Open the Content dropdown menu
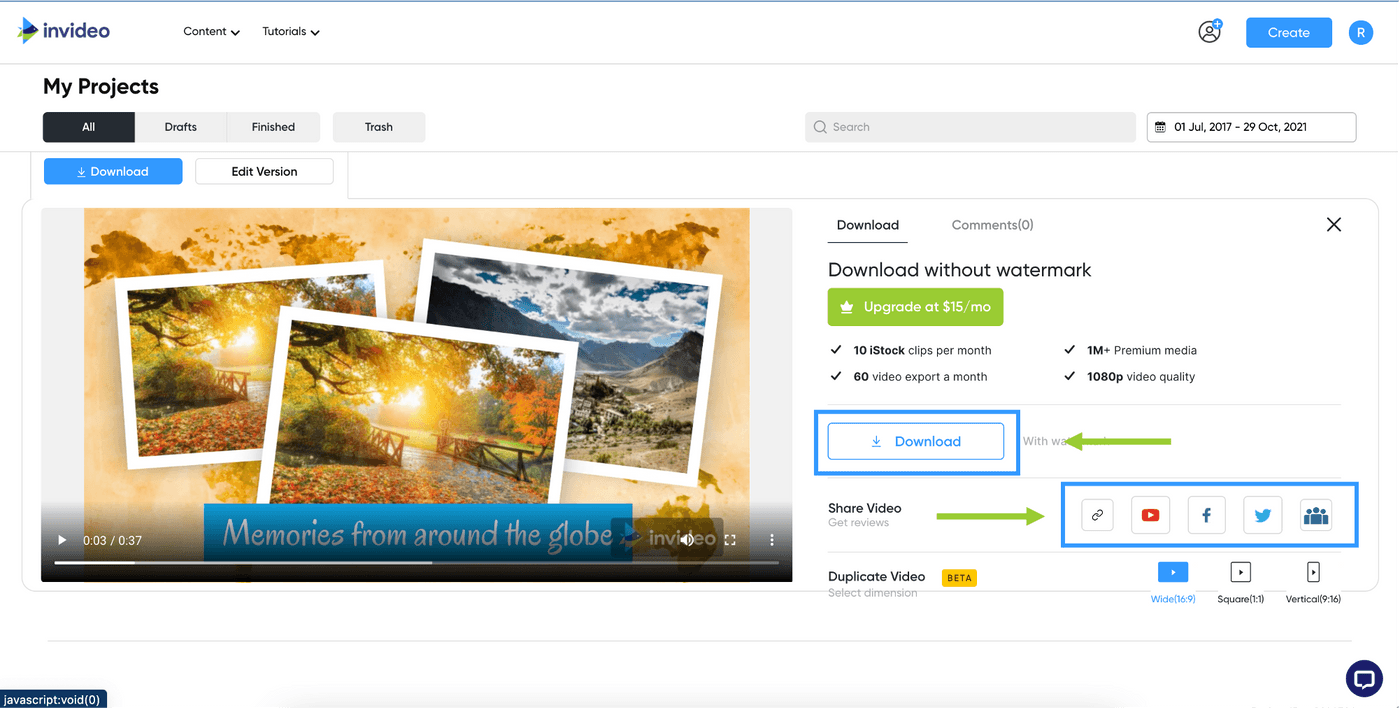 (211, 31)
